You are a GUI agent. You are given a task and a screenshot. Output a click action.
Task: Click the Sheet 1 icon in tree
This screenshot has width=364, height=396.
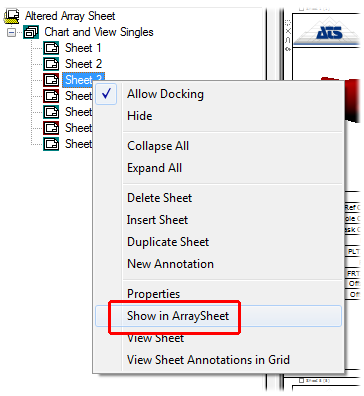pyautogui.click(x=51, y=48)
